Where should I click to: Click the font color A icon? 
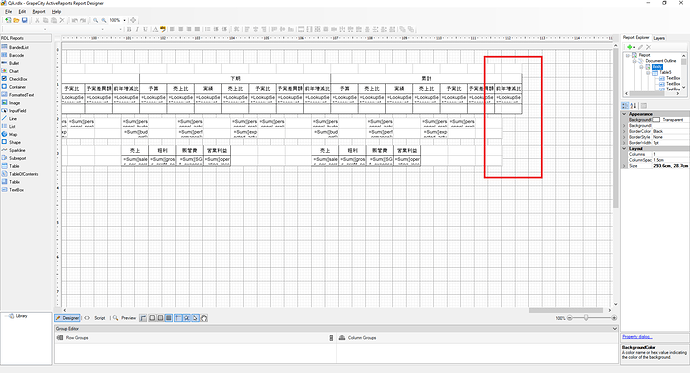[155, 29]
